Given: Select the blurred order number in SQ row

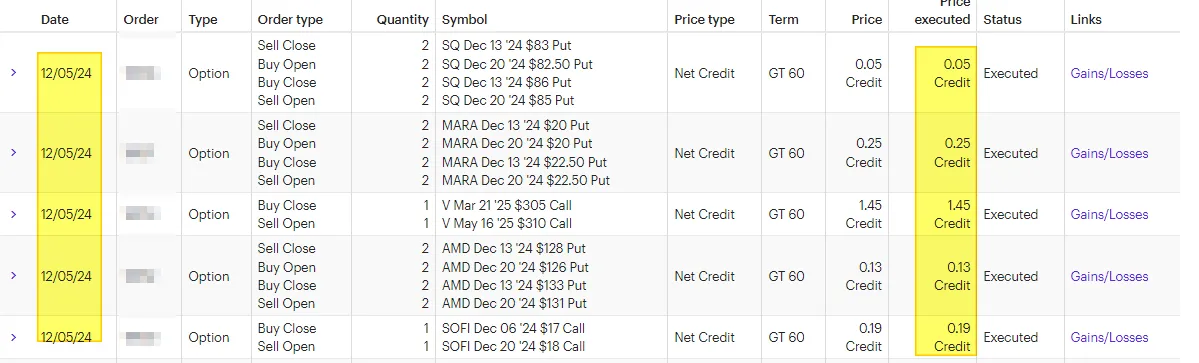Looking at the screenshot, I should (x=143, y=73).
